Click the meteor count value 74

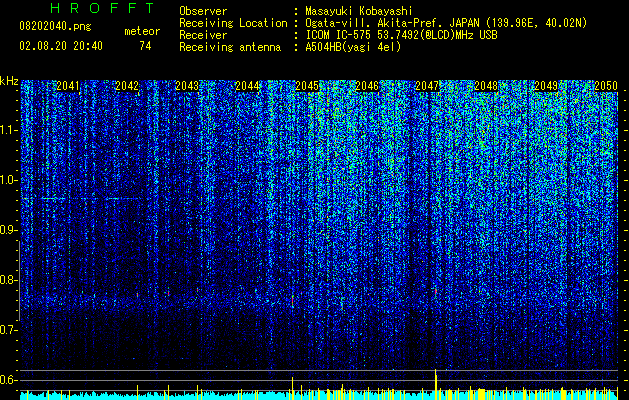tap(145, 46)
